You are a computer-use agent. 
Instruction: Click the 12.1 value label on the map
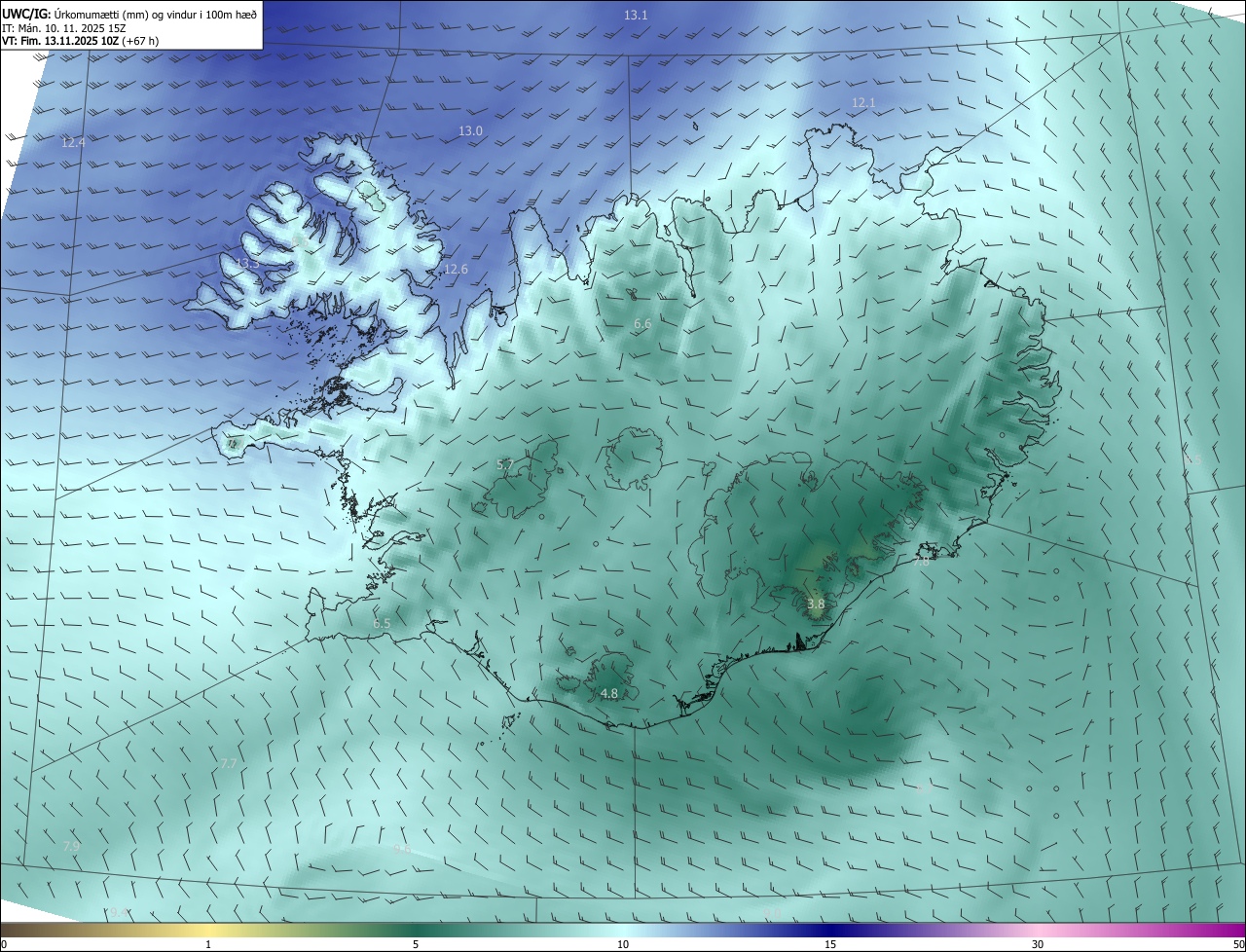863,102
